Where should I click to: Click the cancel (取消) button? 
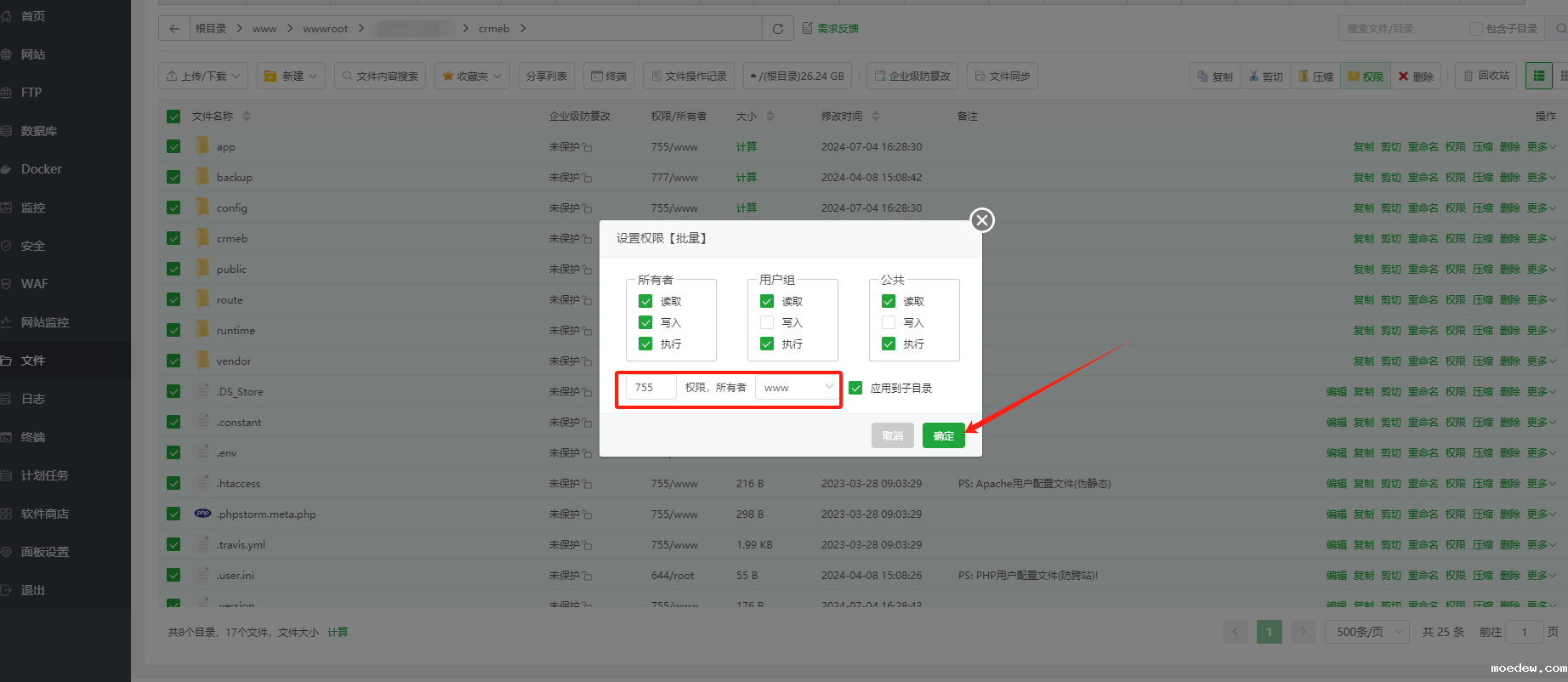click(x=892, y=435)
